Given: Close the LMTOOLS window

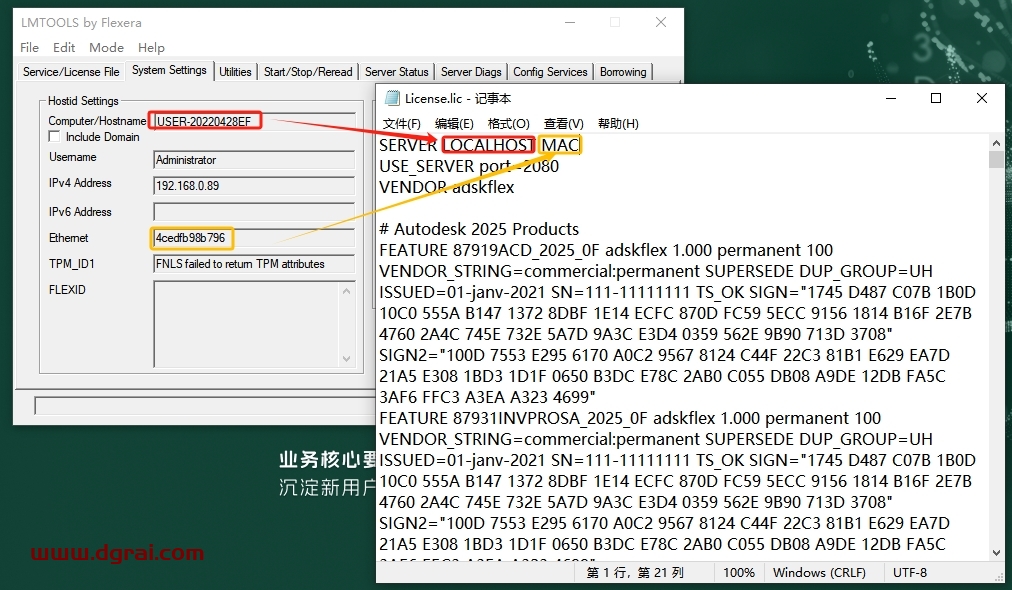Looking at the screenshot, I should [x=661, y=23].
